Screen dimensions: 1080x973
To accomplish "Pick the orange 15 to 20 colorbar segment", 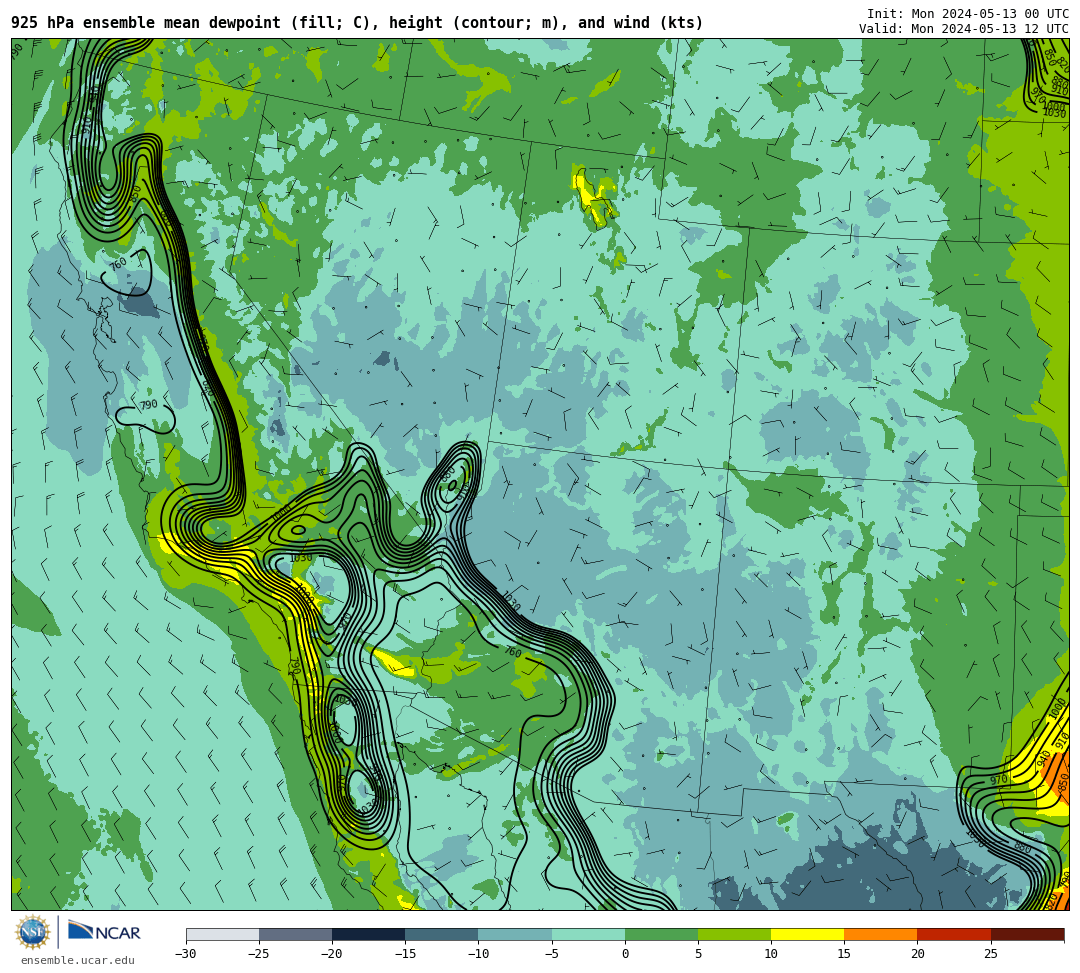I will [881, 934].
